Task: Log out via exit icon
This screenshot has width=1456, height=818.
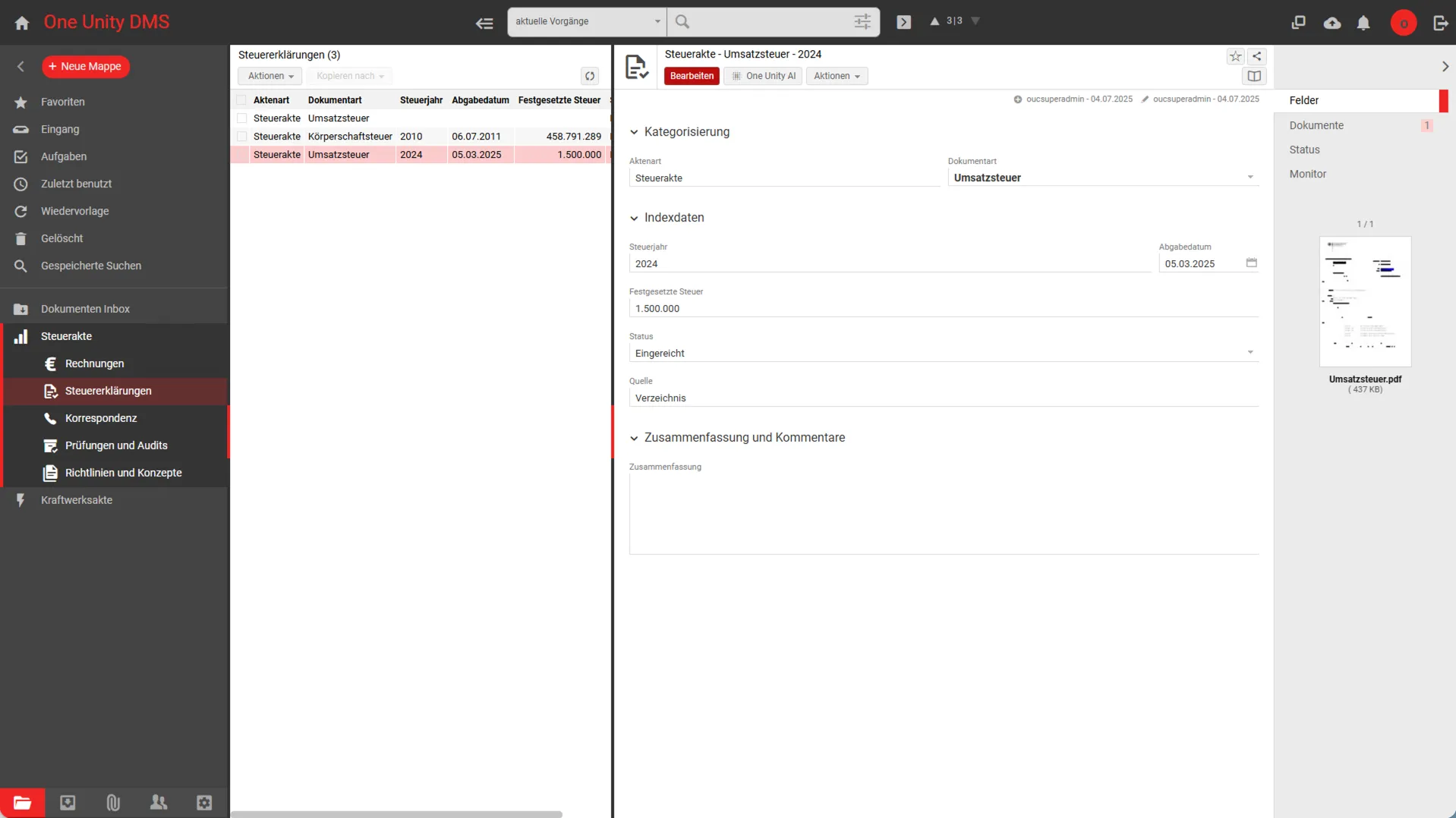Action: [1440, 23]
